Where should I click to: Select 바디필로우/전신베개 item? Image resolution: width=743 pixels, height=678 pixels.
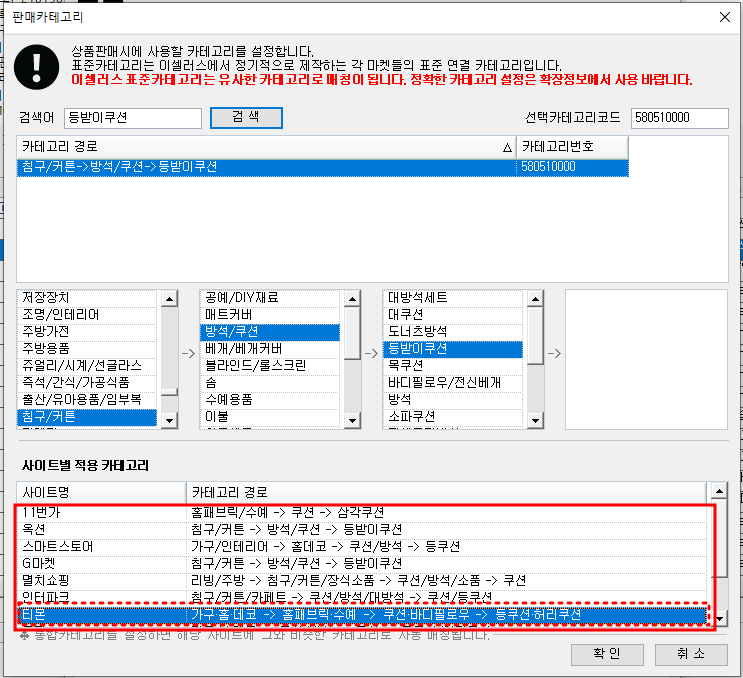[453, 383]
